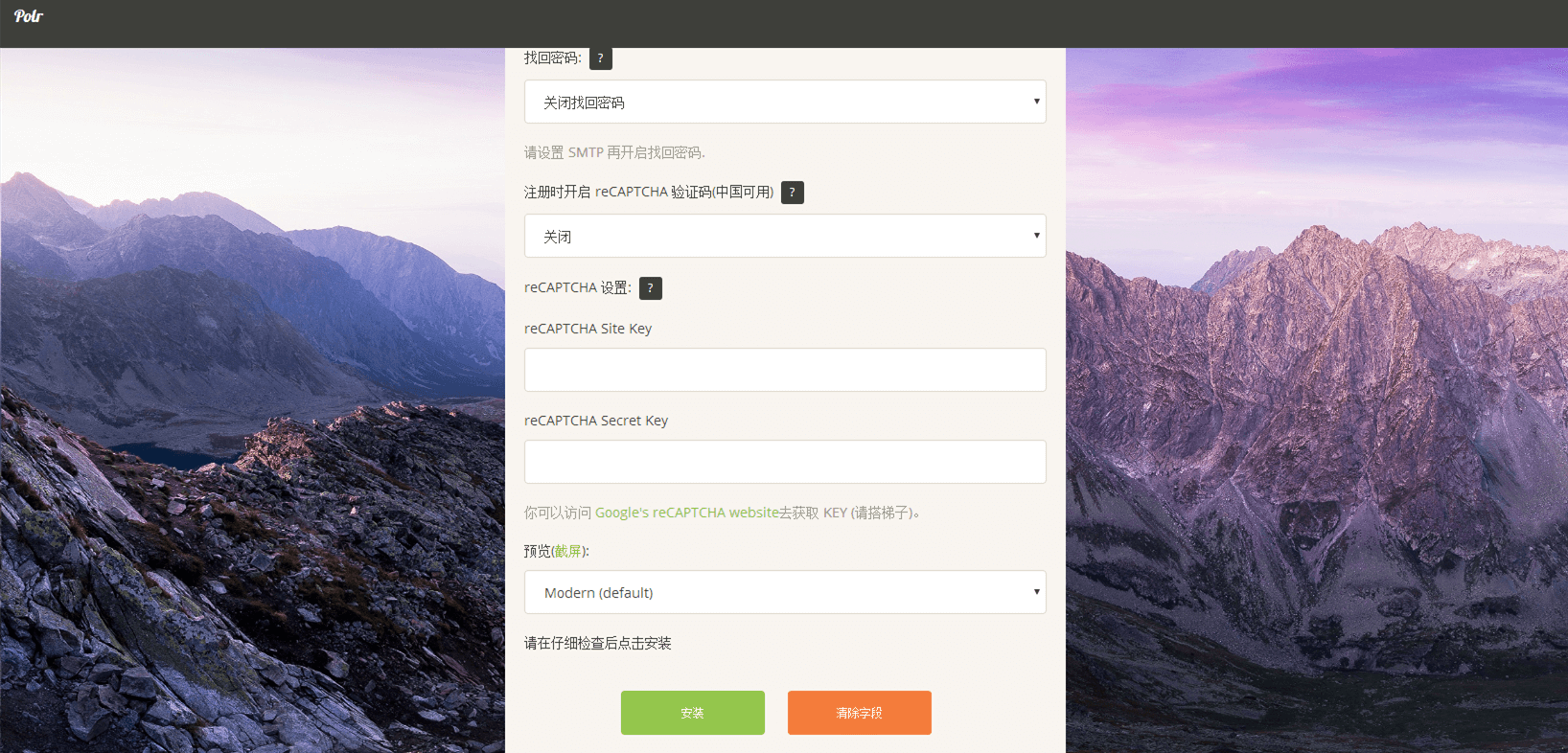
Task: Click the reCAPTCHA Site Key label
Action: click(x=588, y=329)
